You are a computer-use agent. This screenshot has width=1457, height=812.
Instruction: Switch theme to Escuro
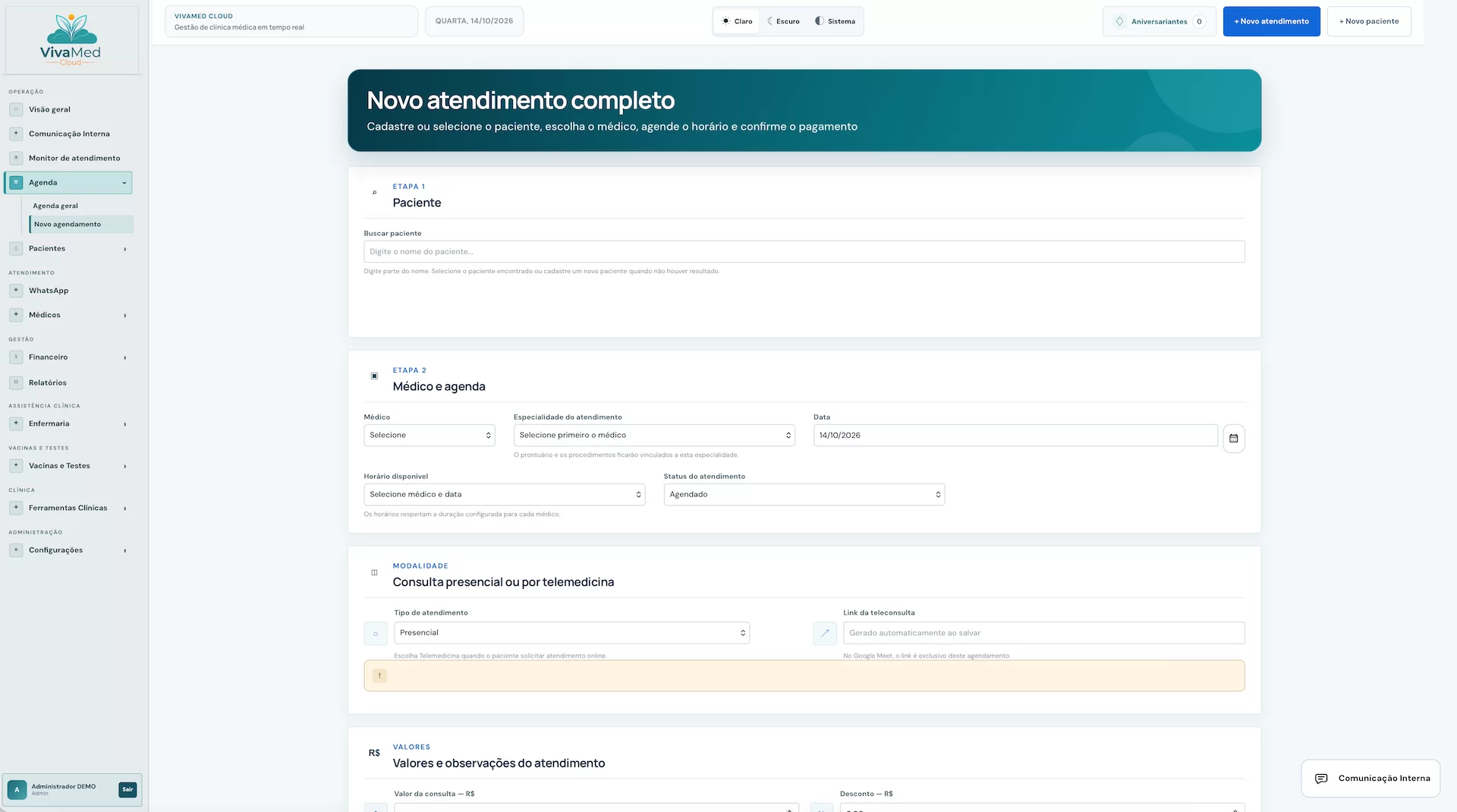tap(783, 21)
